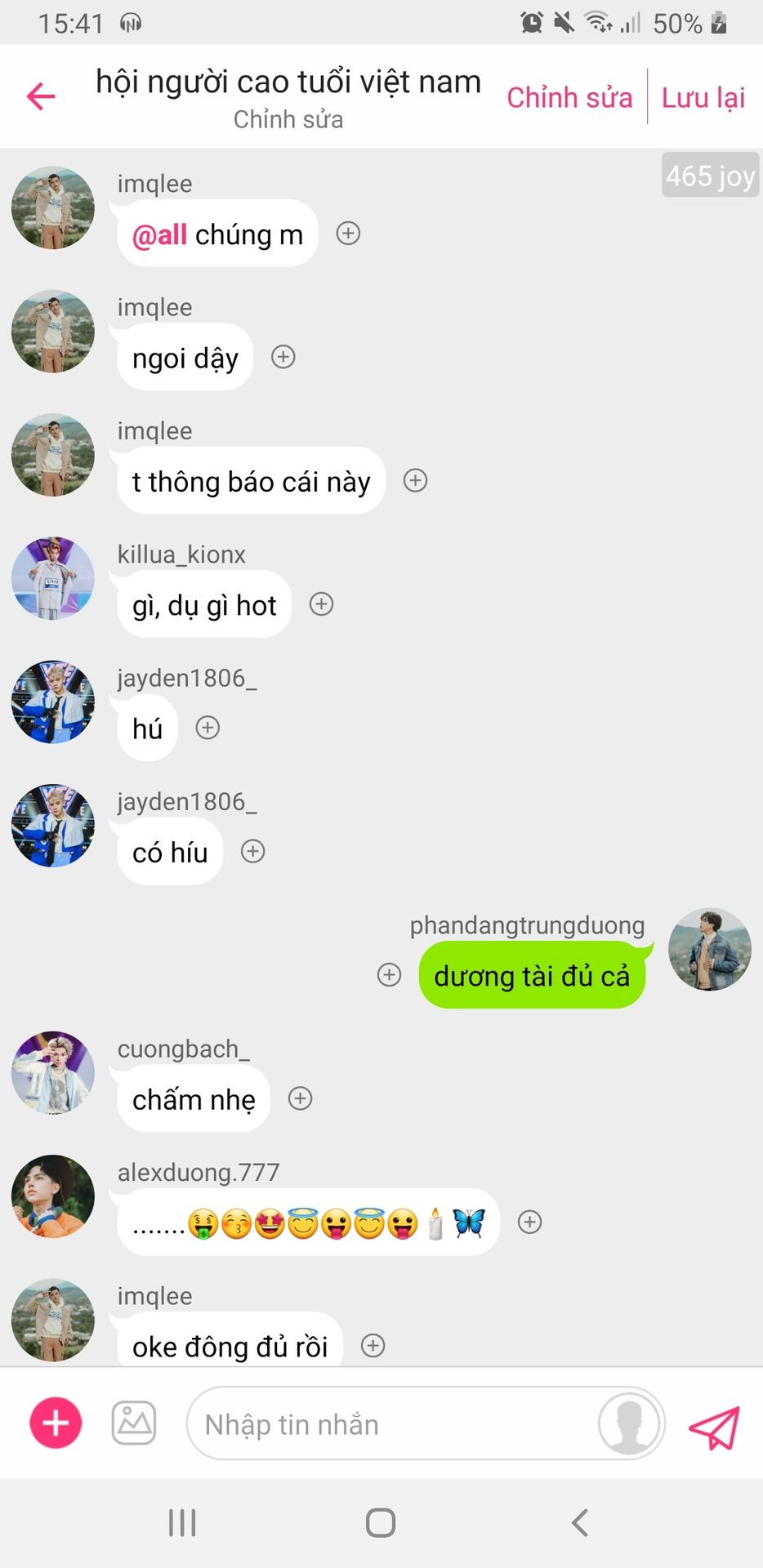Tap the plus icon beside "@all chúng m"

(x=349, y=234)
